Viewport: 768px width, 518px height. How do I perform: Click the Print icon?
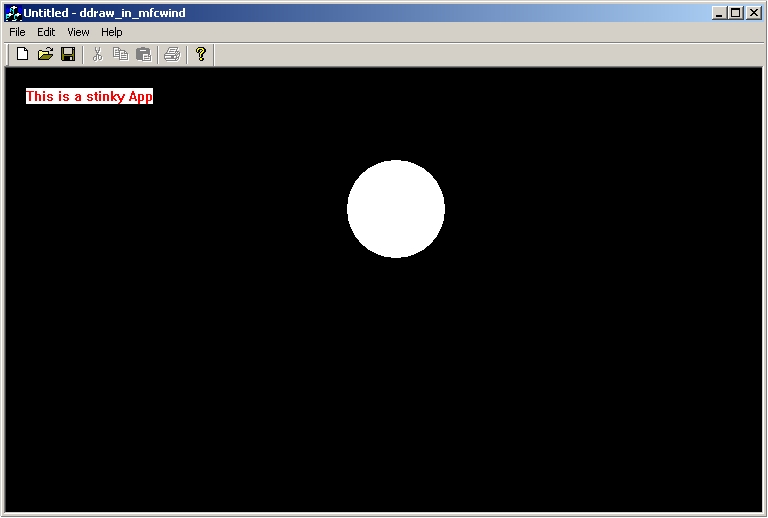coord(172,54)
